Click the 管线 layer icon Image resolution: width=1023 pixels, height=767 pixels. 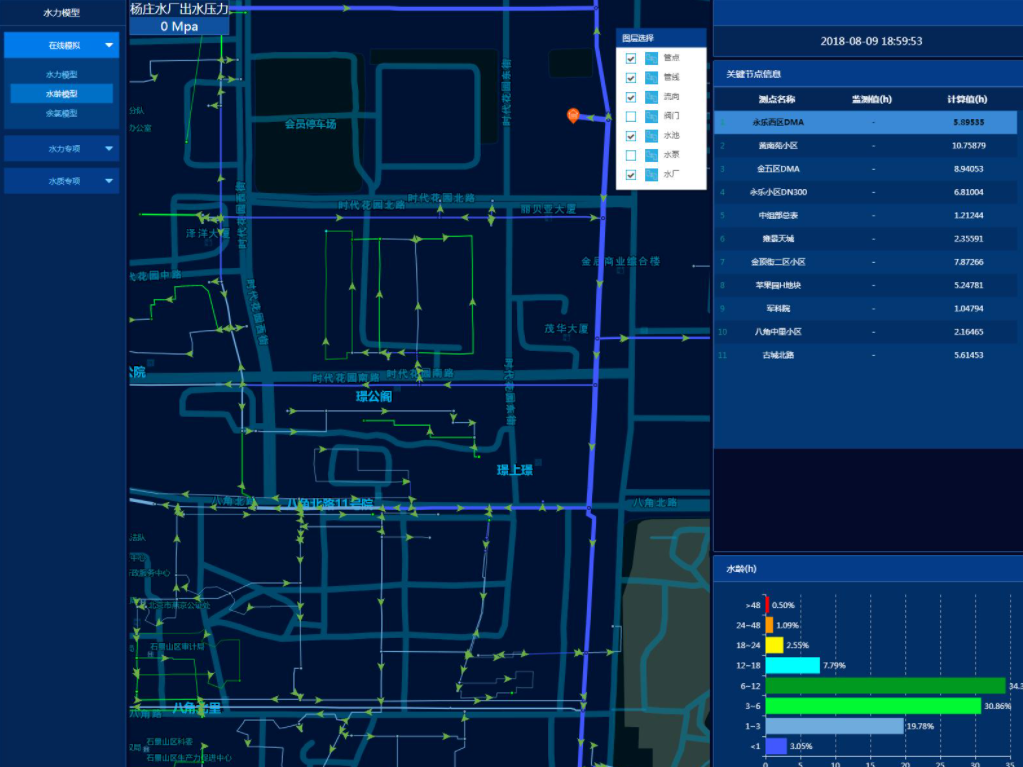[652, 77]
